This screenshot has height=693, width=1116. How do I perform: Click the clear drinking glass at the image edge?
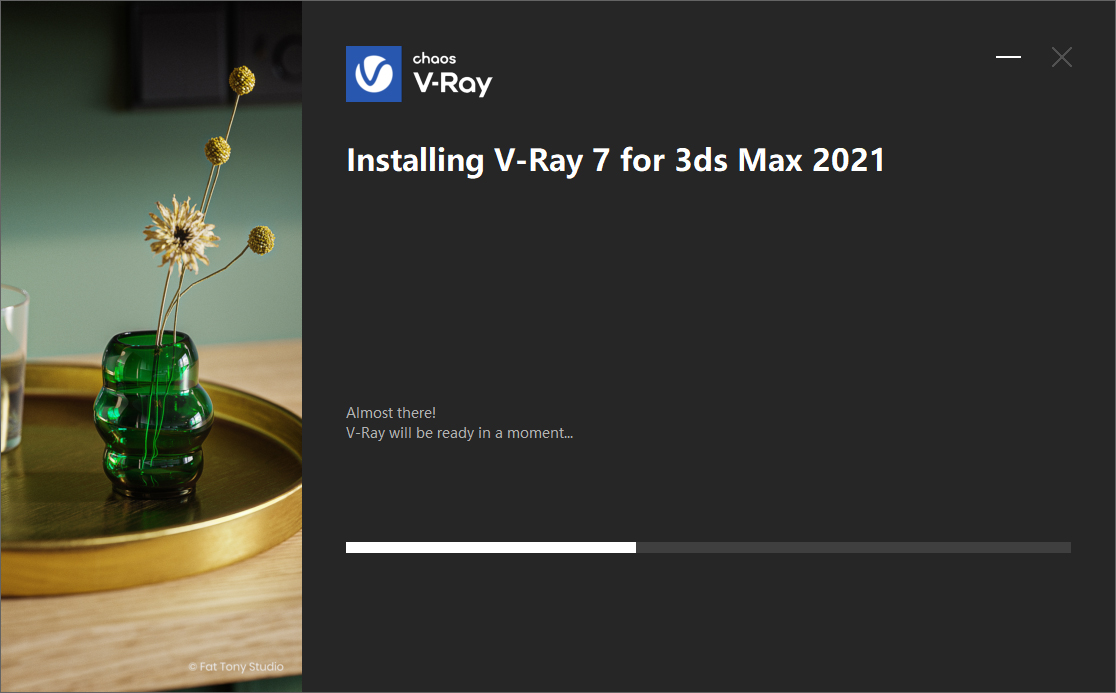[12, 366]
